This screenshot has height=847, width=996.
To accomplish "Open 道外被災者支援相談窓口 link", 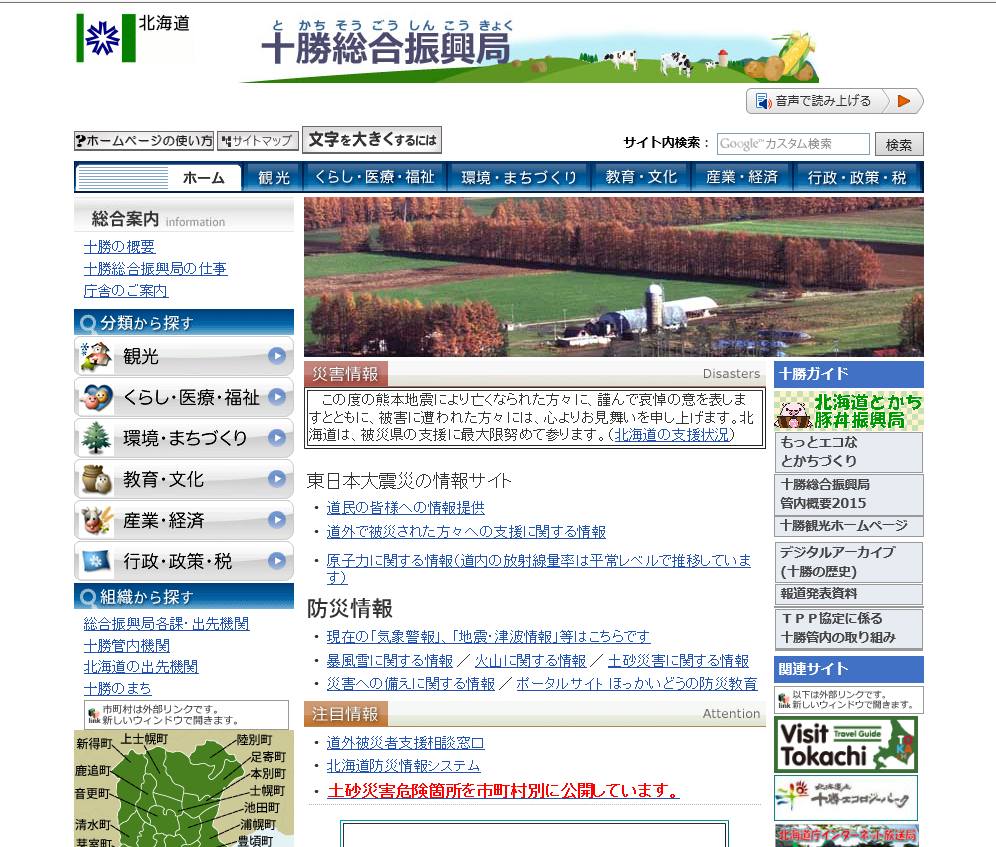I will (x=405, y=743).
